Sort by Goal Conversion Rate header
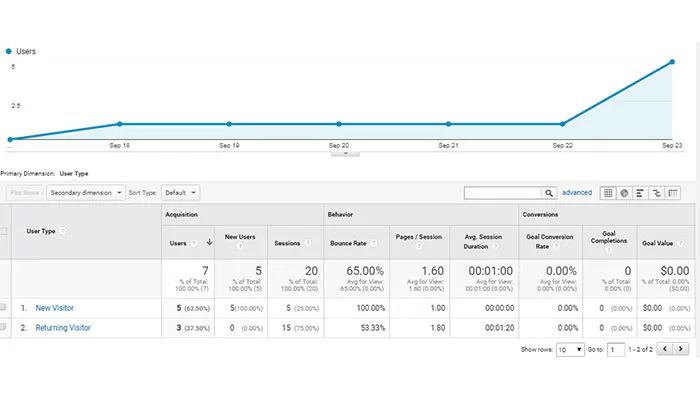 (x=550, y=242)
